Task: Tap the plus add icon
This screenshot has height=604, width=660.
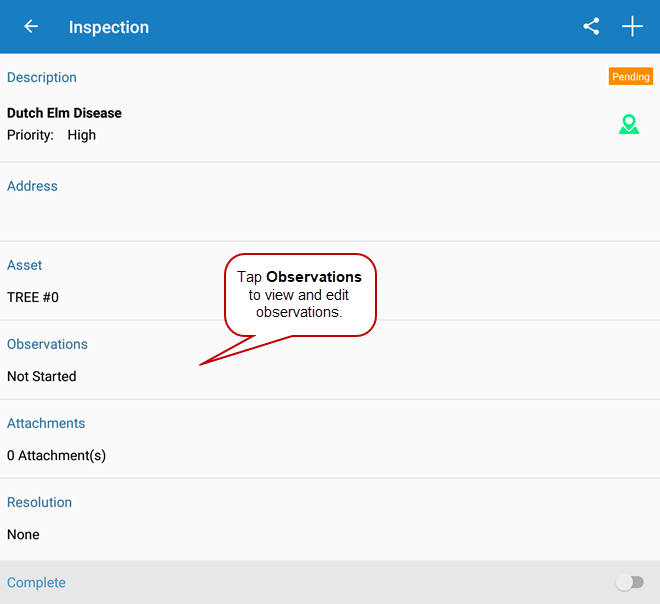Action: [633, 27]
